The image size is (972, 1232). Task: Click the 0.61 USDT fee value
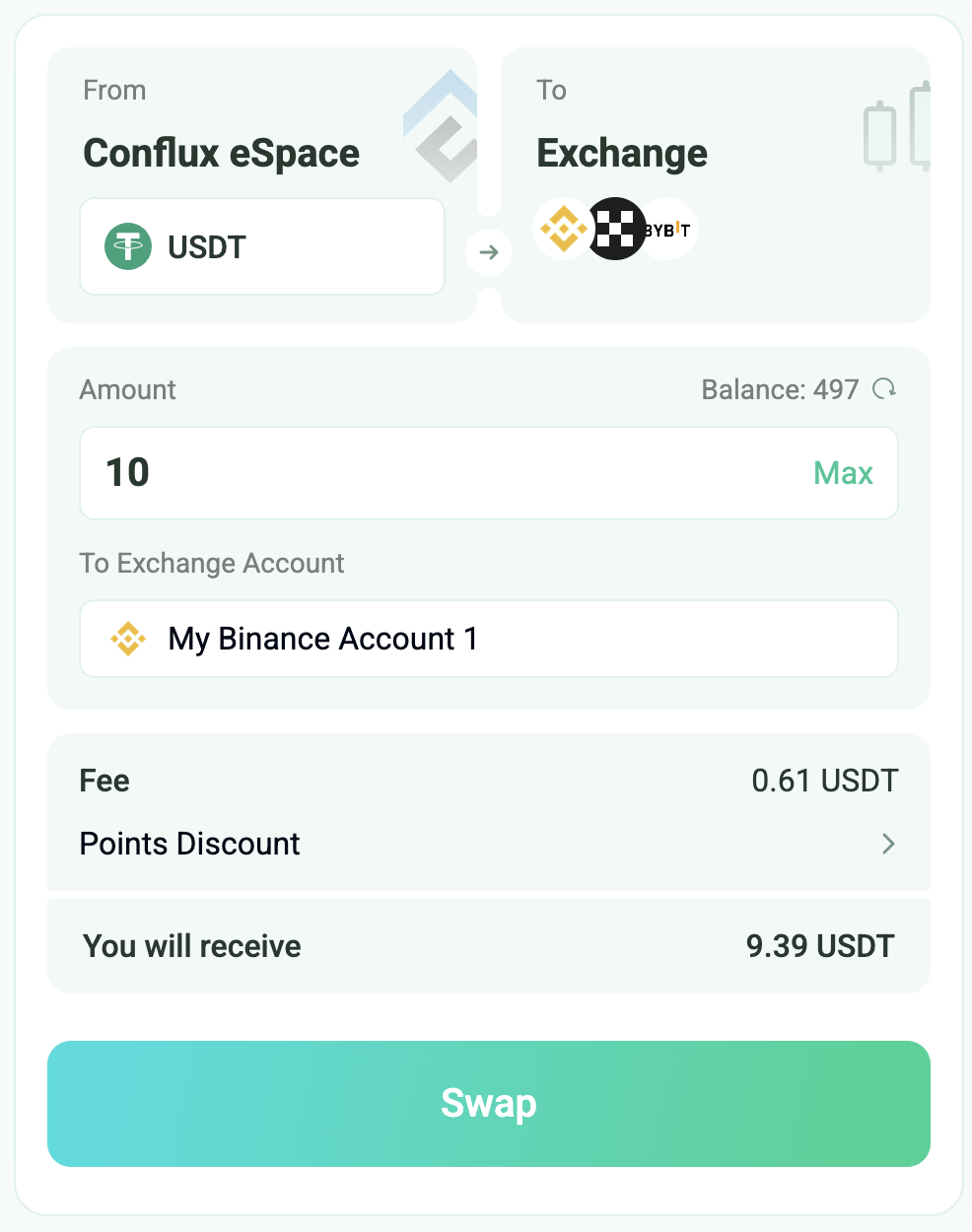tap(825, 781)
